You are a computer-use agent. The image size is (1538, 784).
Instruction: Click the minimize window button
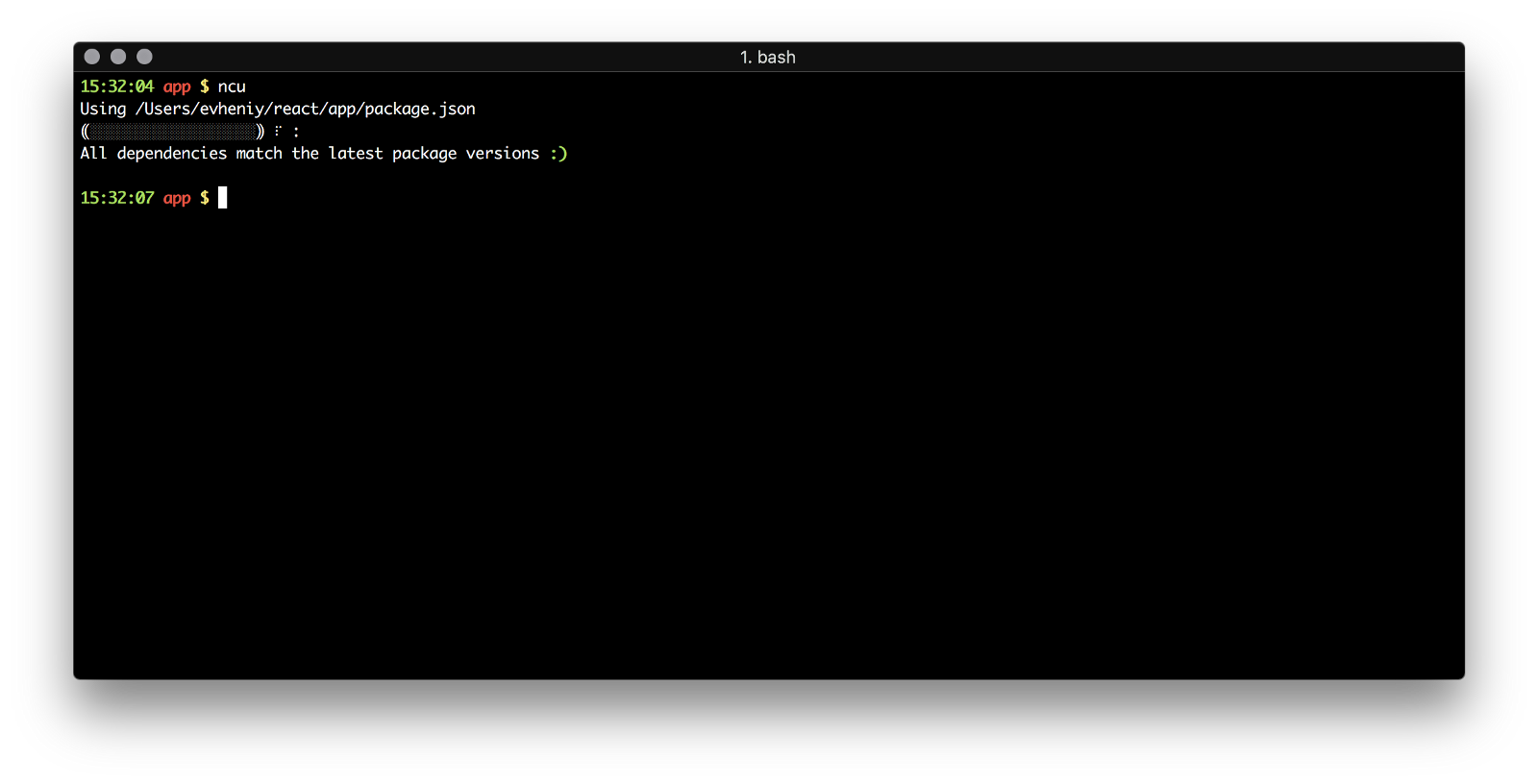[x=118, y=57]
